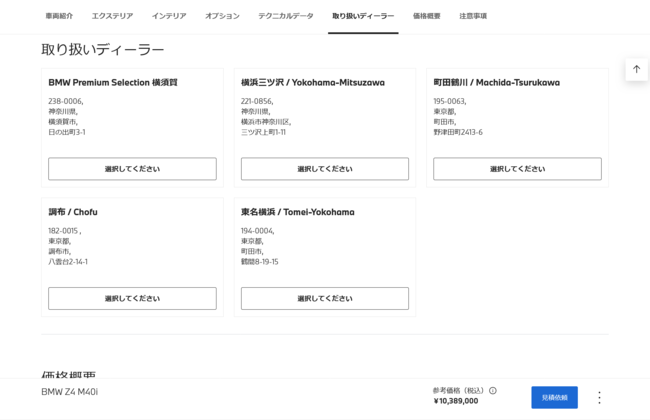Open the 価格概要 tab

[x=427, y=16]
